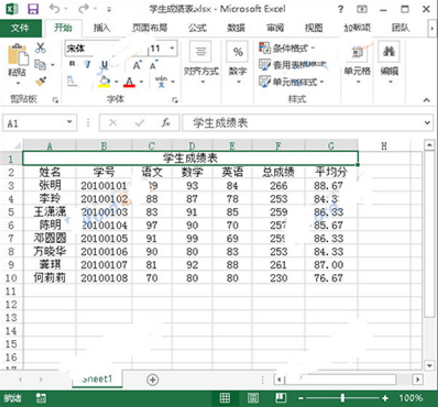Switch to Page Layout view in status bar
This screenshot has width=440, height=407.
click(x=253, y=398)
